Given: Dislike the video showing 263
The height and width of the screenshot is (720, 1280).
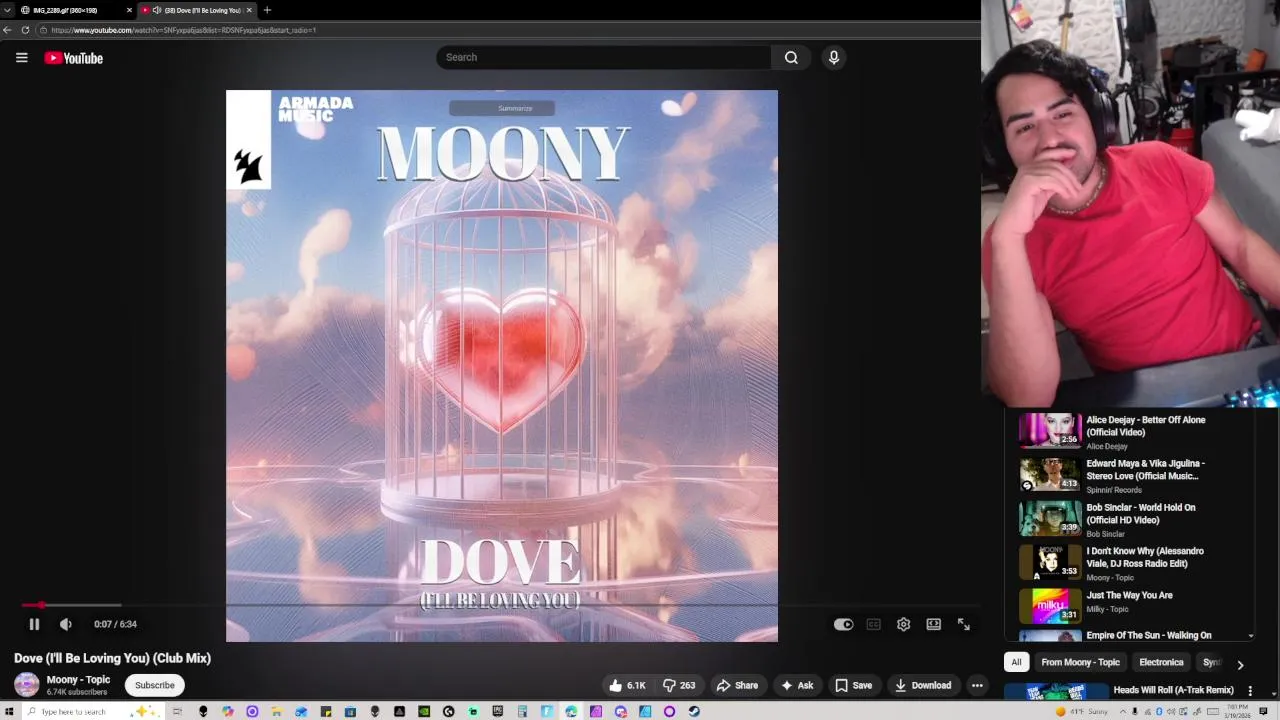Looking at the screenshot, I should (679, 685).
